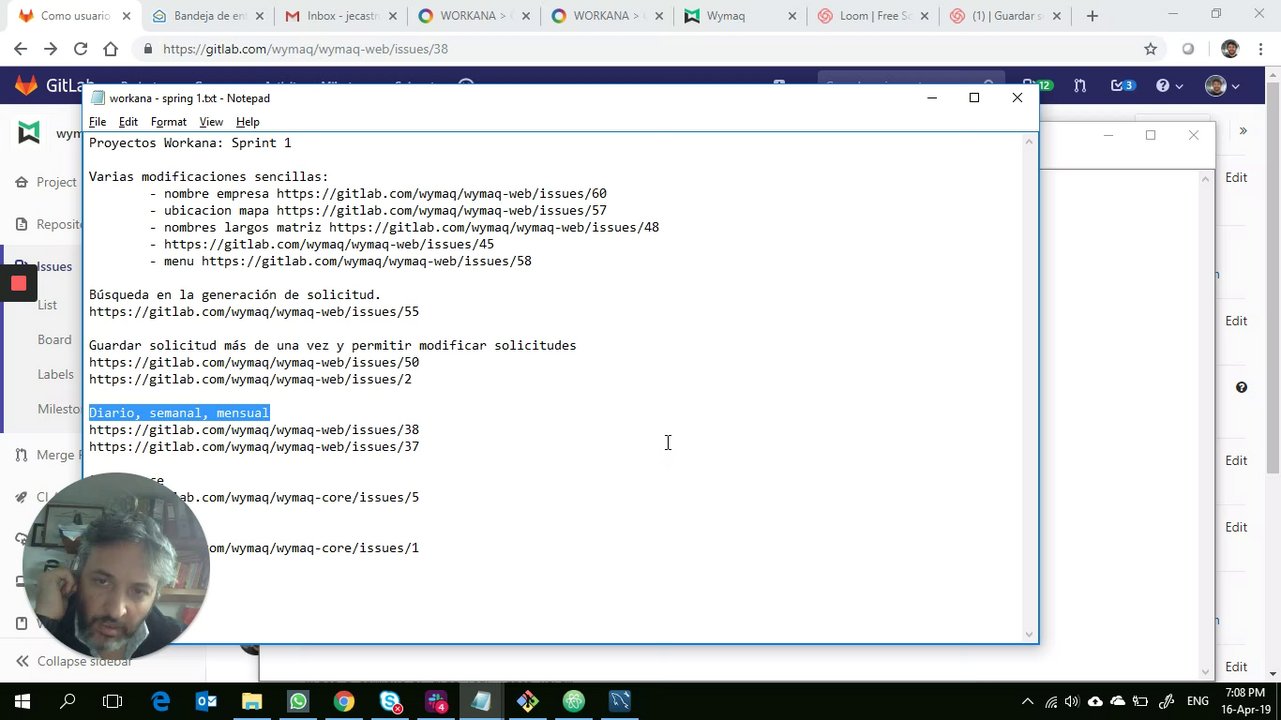Open Skype from the taskbar

pyautogui.click(x=390, y=701)
